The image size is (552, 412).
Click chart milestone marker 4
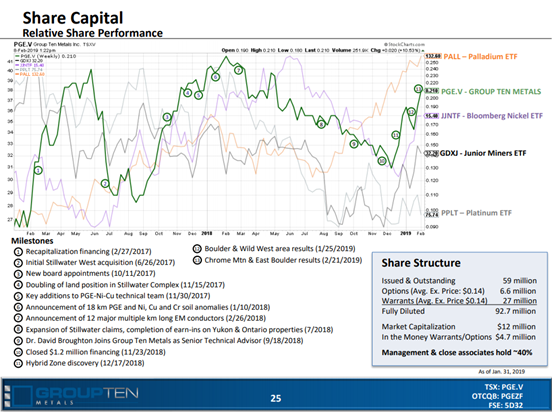[x=188, y=93]
